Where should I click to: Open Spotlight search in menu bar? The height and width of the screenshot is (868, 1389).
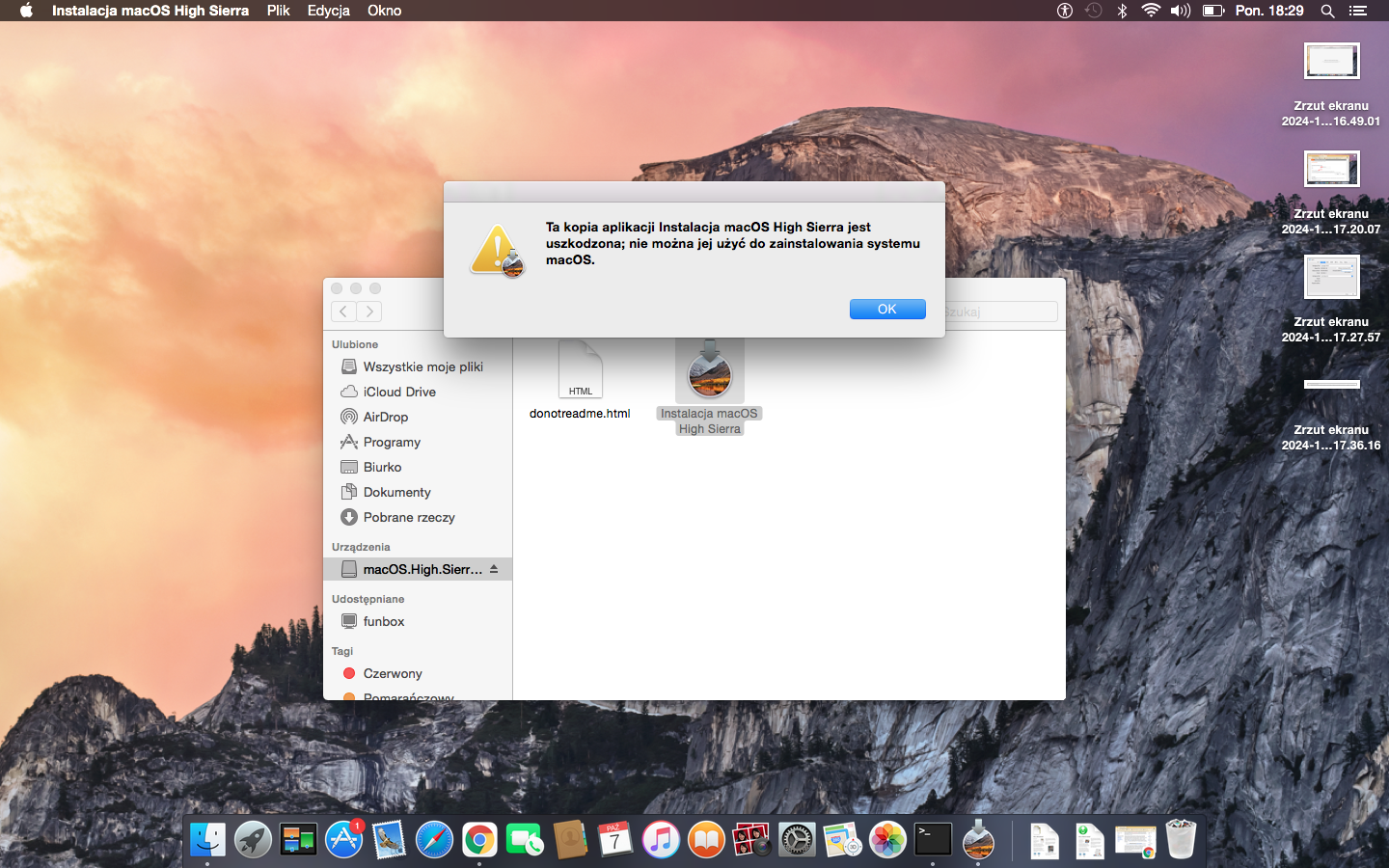pyautogui.click(x=1327, y=11)
